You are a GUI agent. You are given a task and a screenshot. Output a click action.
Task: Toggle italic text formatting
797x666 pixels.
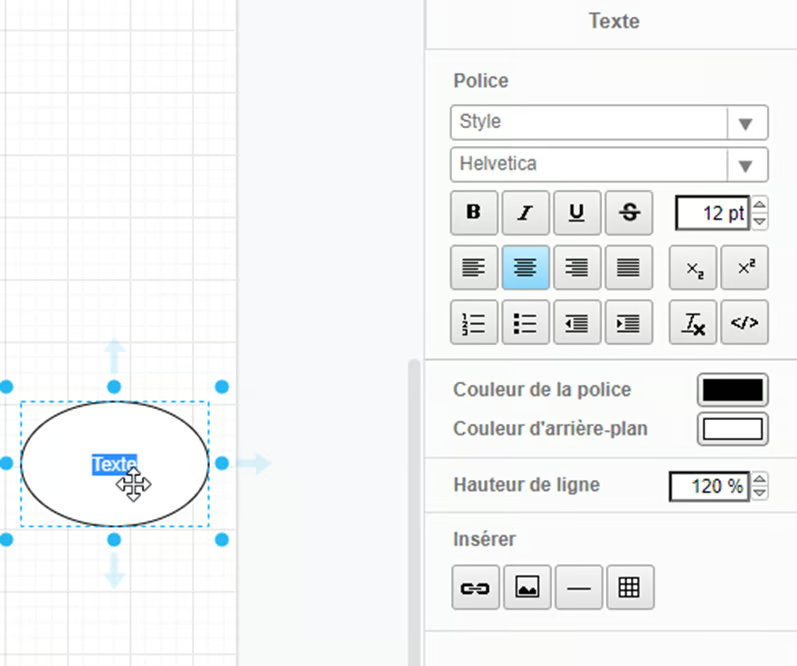point(525,213)
